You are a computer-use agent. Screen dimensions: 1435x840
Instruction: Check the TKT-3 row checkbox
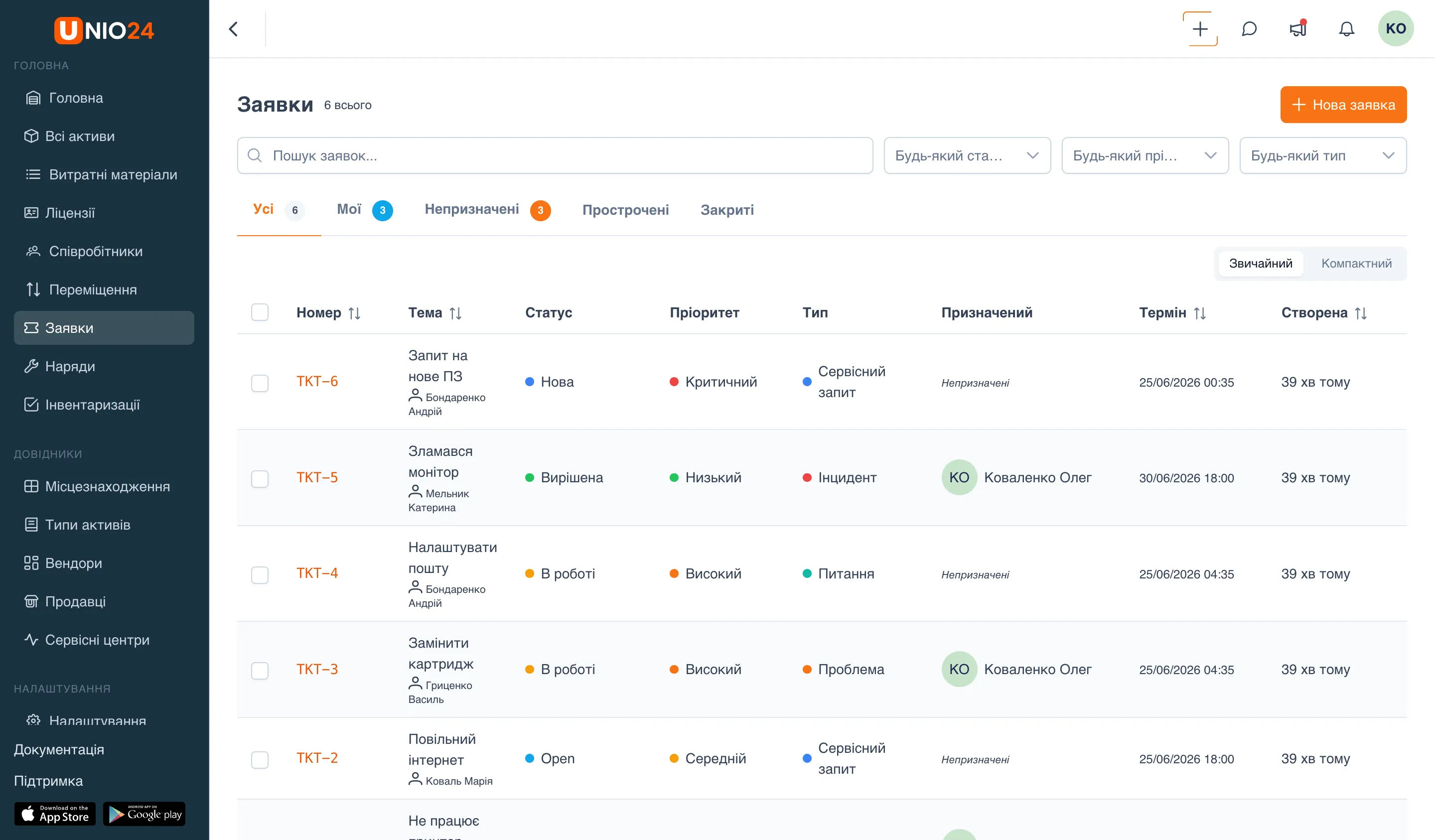pos(260,670)
